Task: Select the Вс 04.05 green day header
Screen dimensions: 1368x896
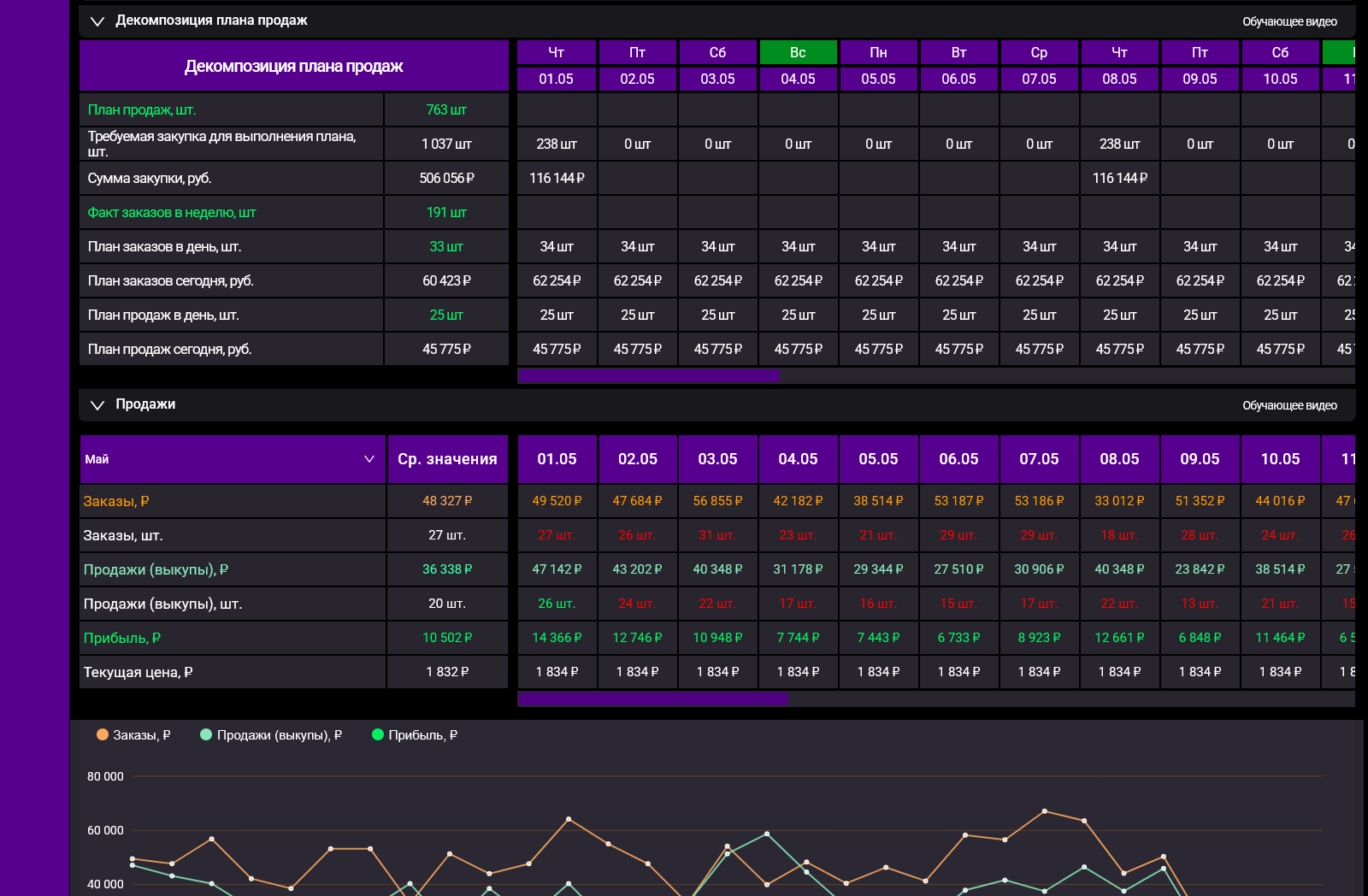Action: (x=798, y=52)
